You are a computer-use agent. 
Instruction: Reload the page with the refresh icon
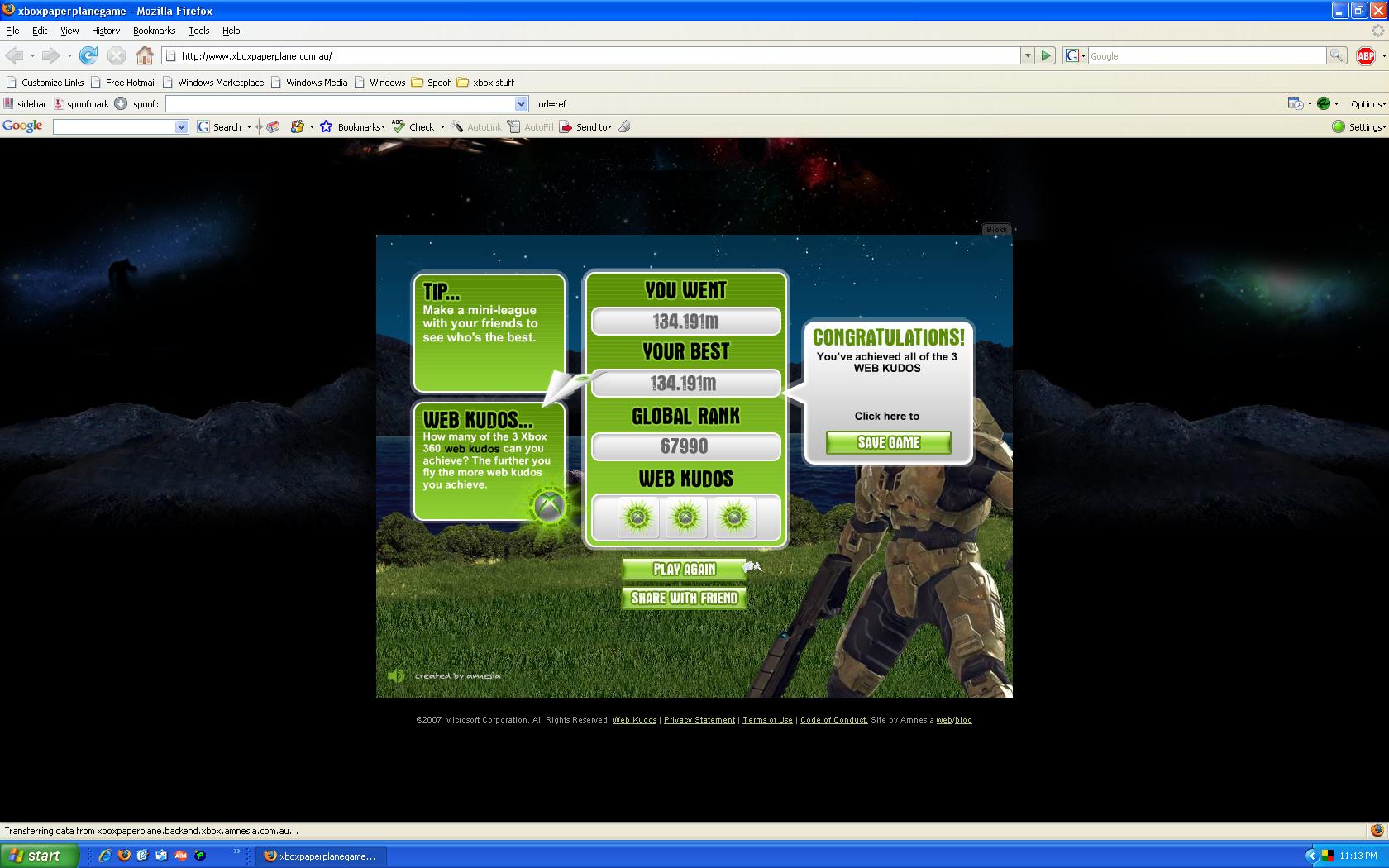pos(88,55)
